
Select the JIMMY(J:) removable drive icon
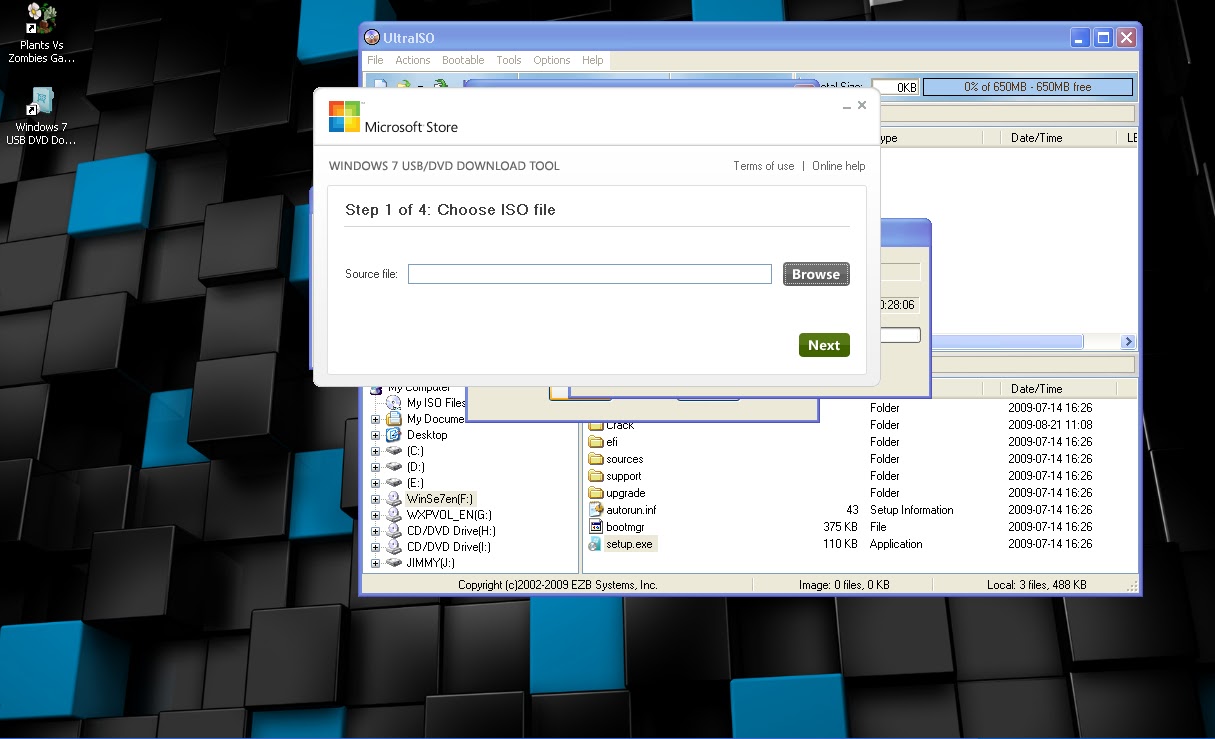(x=394, y=563)
